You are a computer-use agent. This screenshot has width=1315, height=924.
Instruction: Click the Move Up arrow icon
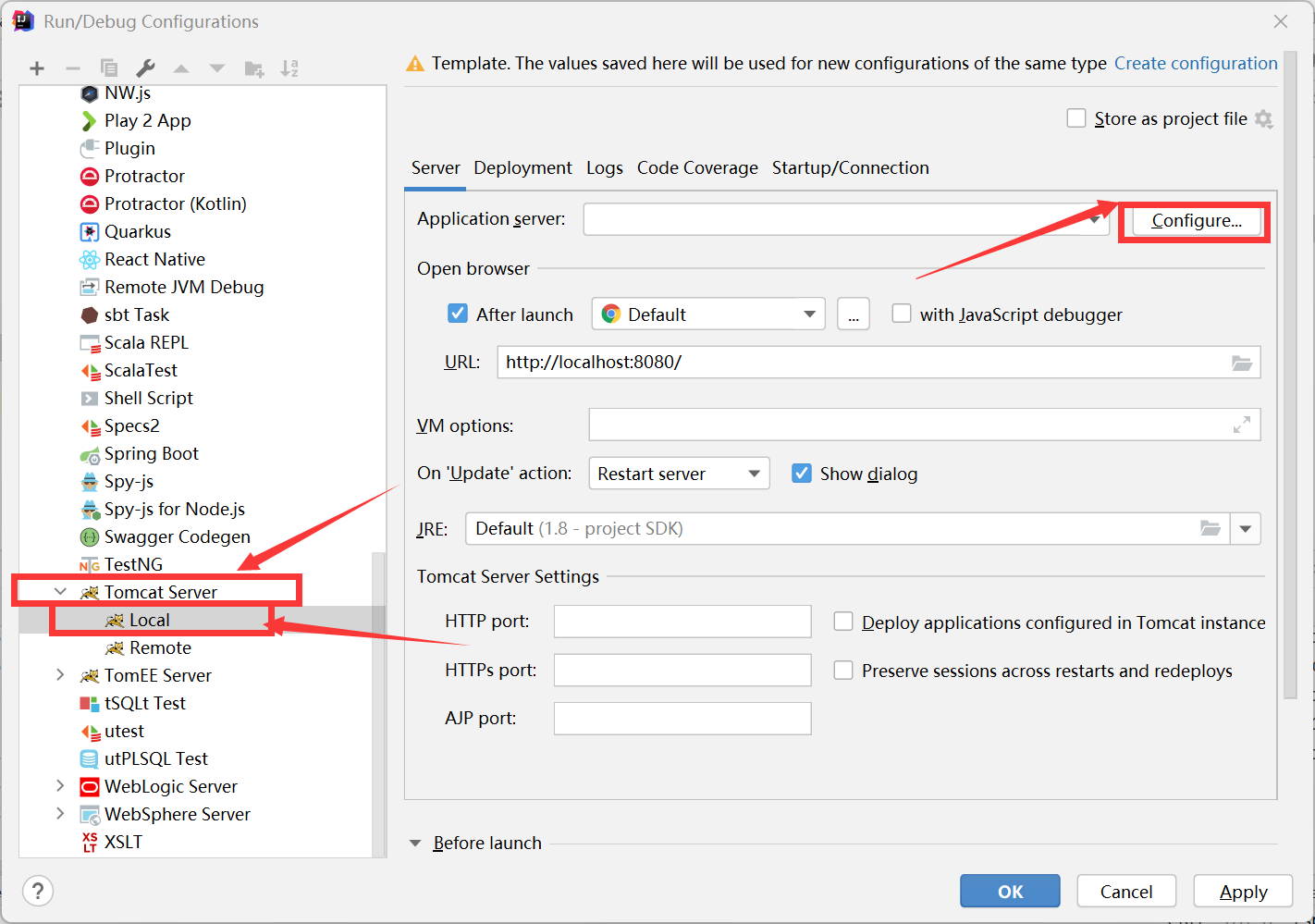181,68
